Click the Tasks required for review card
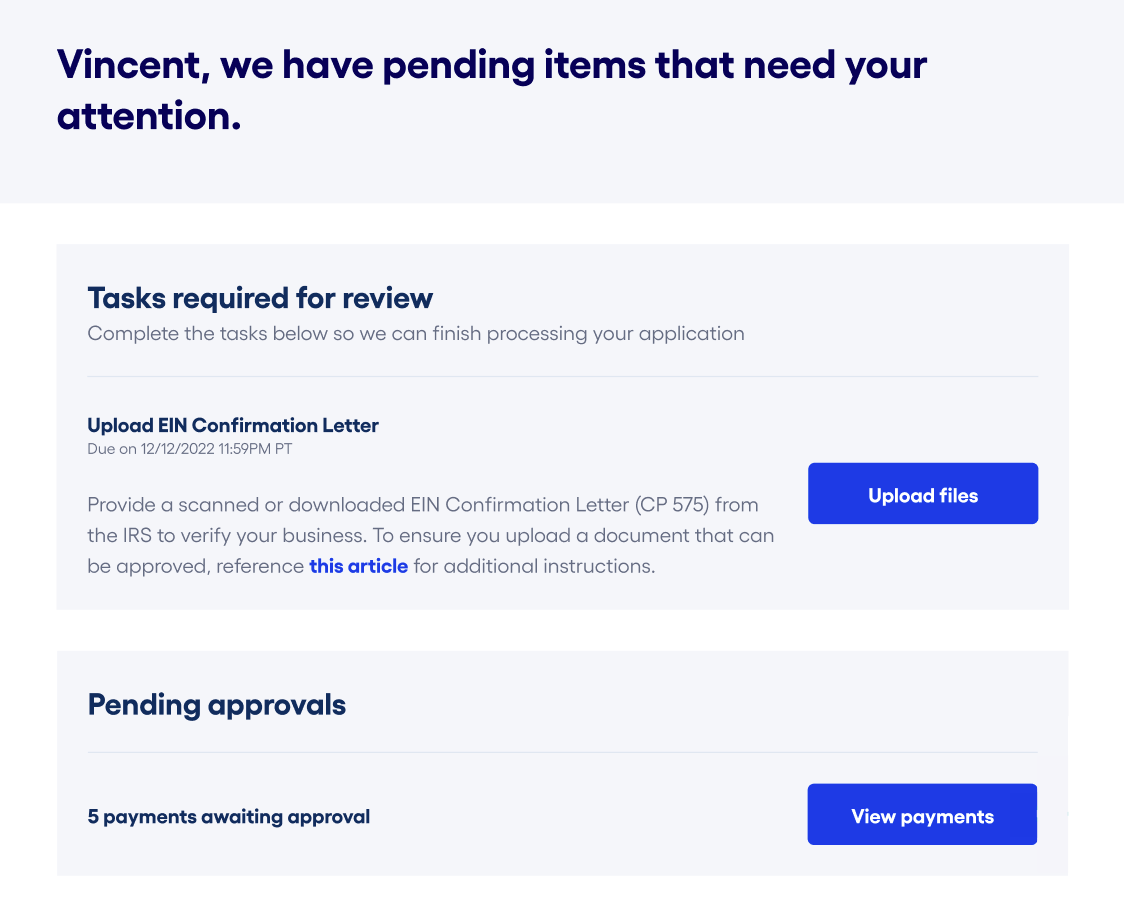 click(562, 425)
